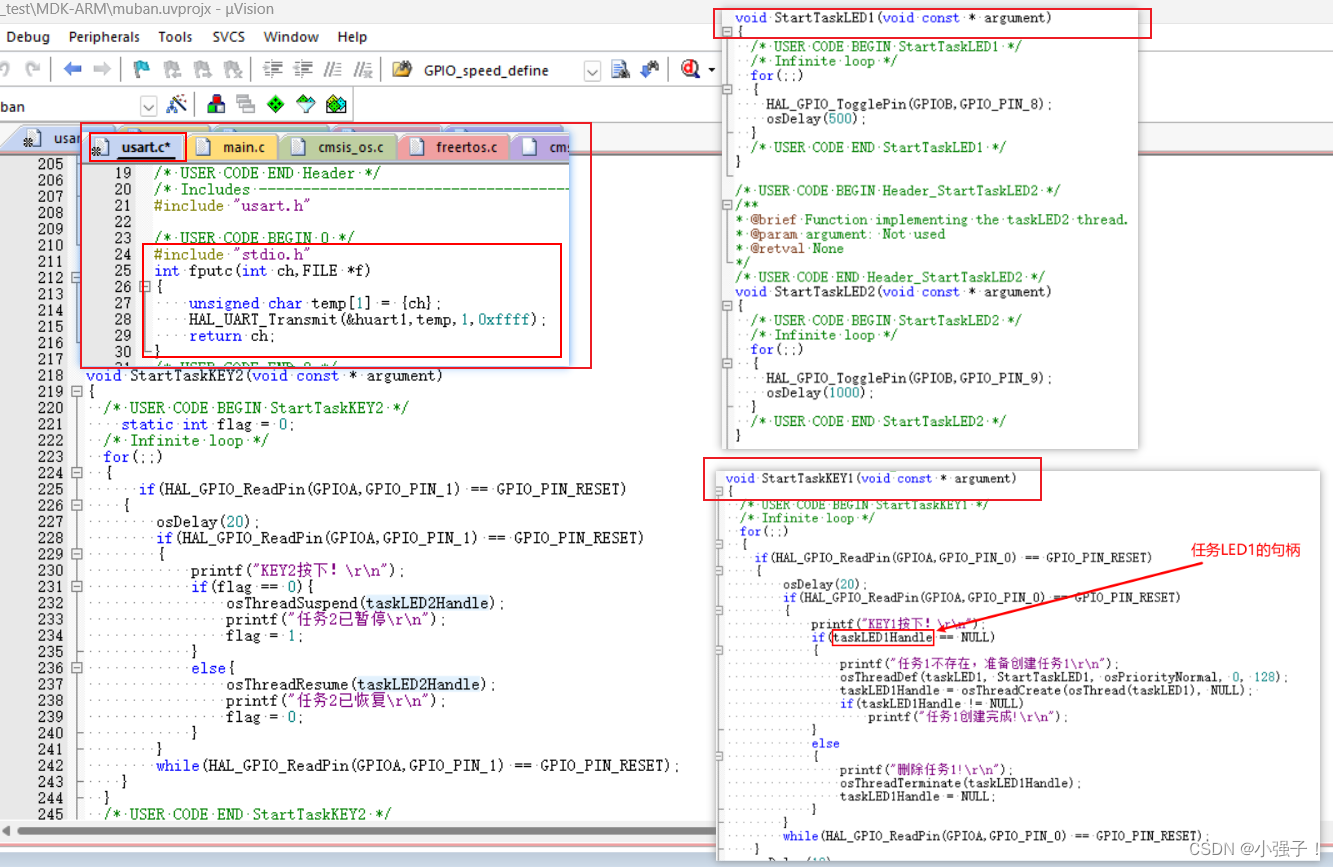The width and height of the screenshot is (1333, 867).
Task: Go to previous bookmark icon
Action: (172, 70)
